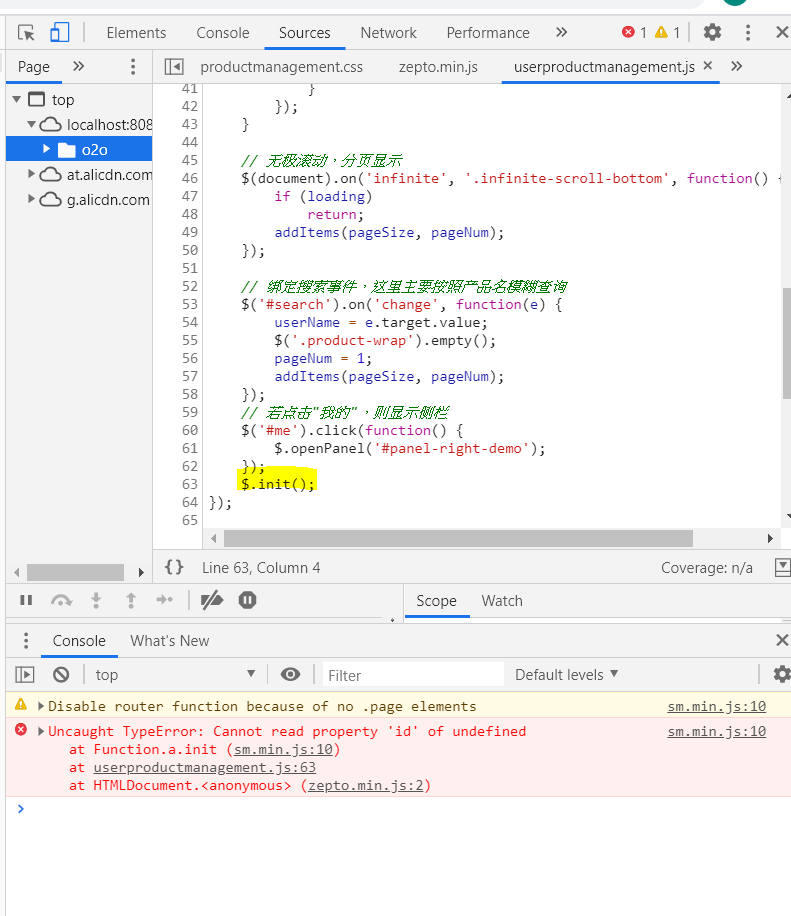This screenshot has height=916, width=791.
Task: Open the Default levels dropdown
Action: (567, 675)
